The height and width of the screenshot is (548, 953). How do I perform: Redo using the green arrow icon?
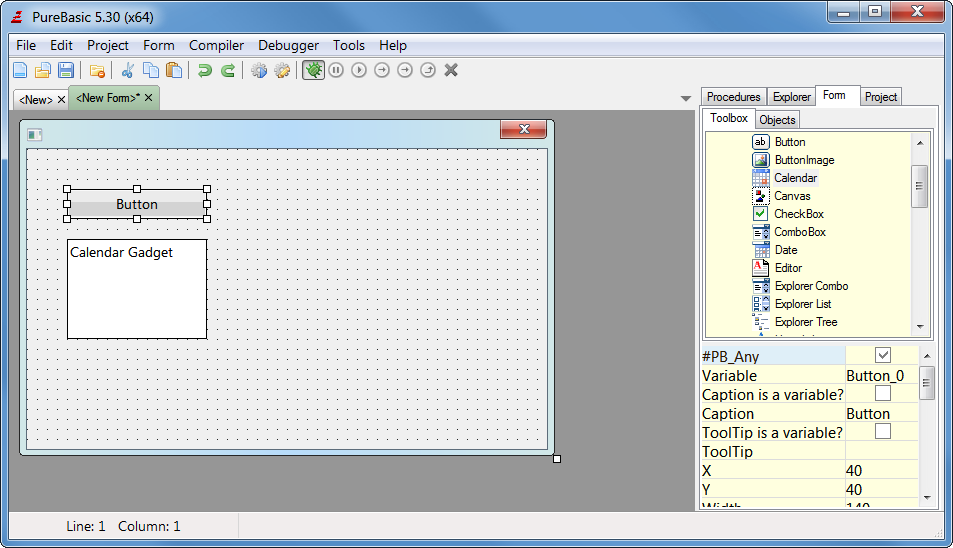[228, 70]
